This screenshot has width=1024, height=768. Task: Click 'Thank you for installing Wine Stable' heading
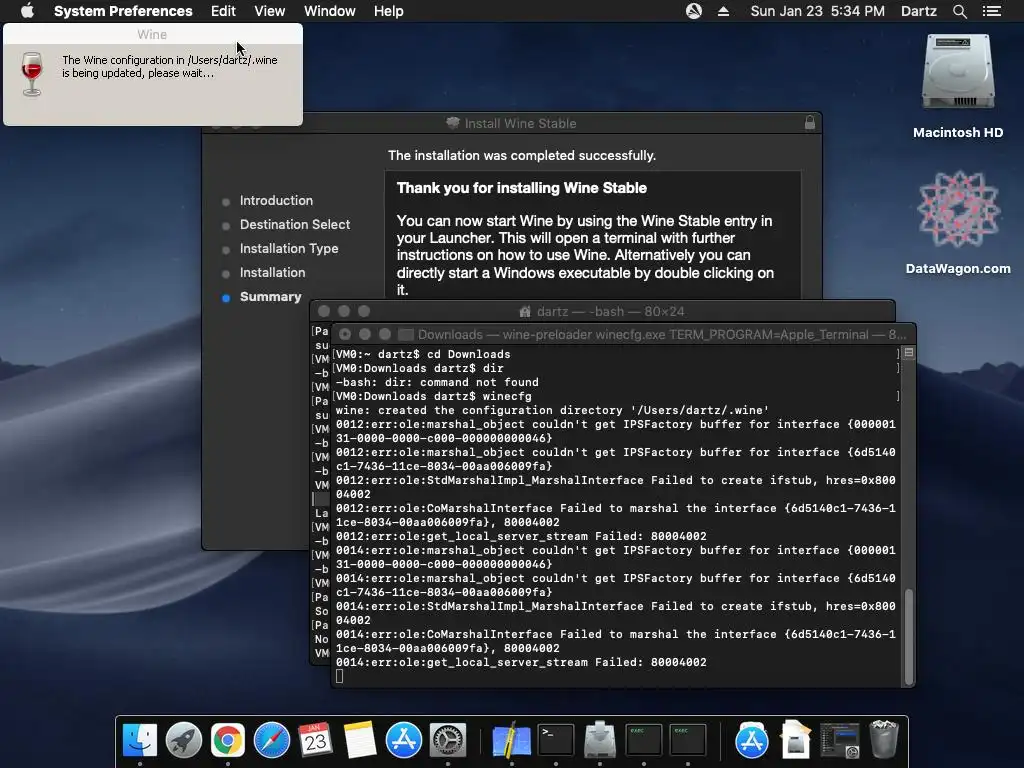[x=522, y=188]
